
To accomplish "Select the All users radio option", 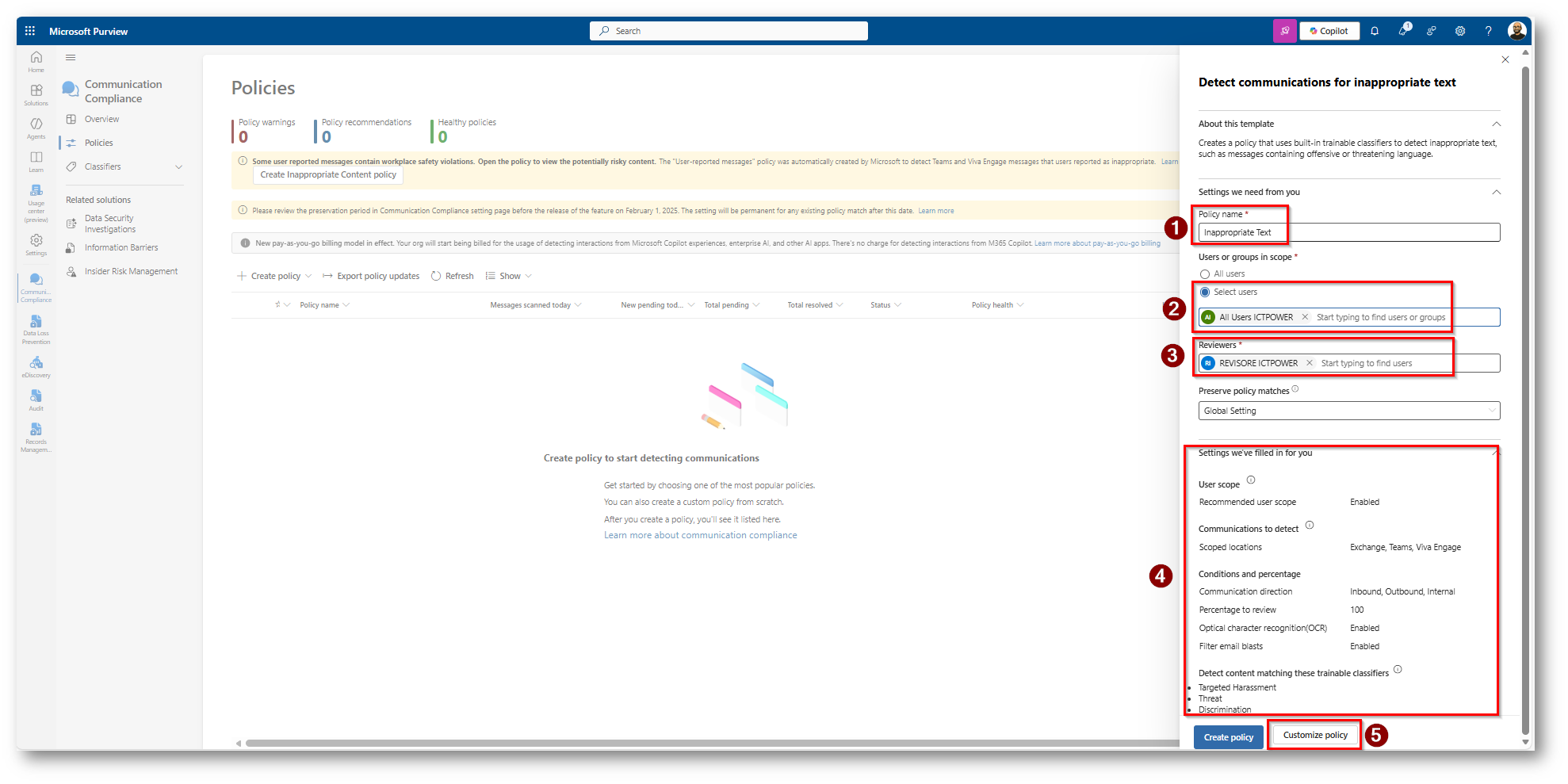I will click(x=1205, y=274).
